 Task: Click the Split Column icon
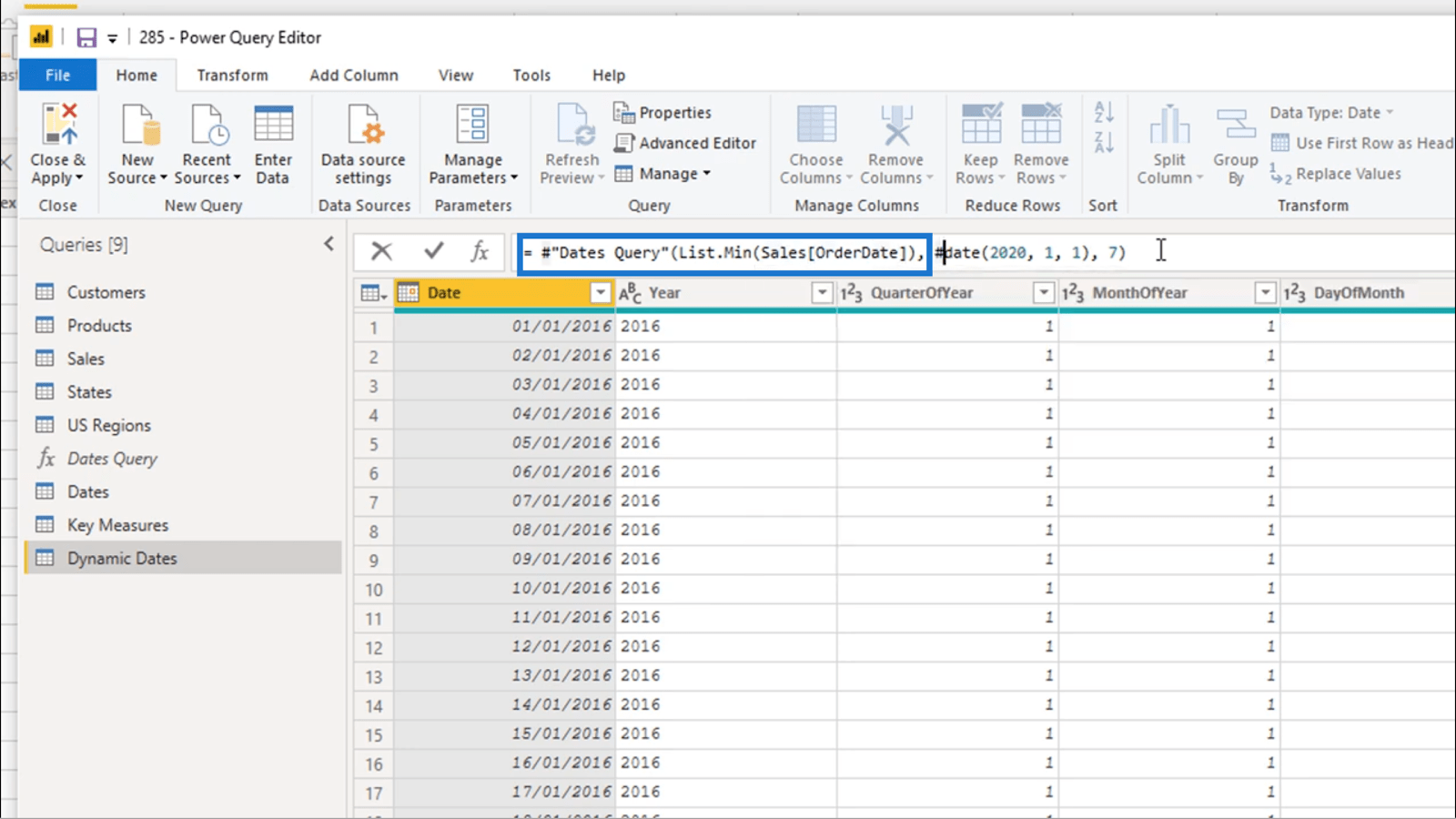click(1169, 125)
